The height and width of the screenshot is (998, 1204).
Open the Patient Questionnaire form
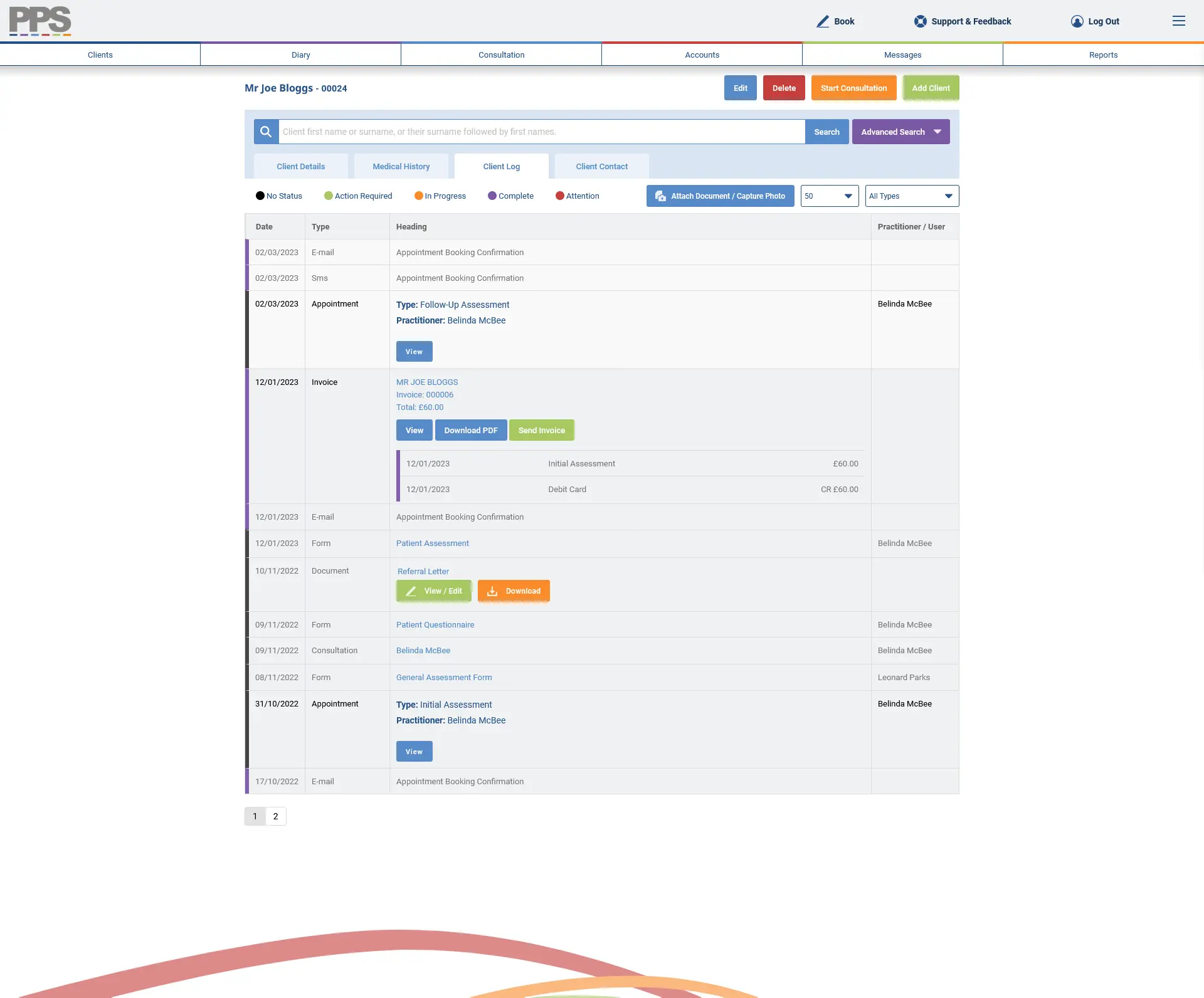(435, 624)
